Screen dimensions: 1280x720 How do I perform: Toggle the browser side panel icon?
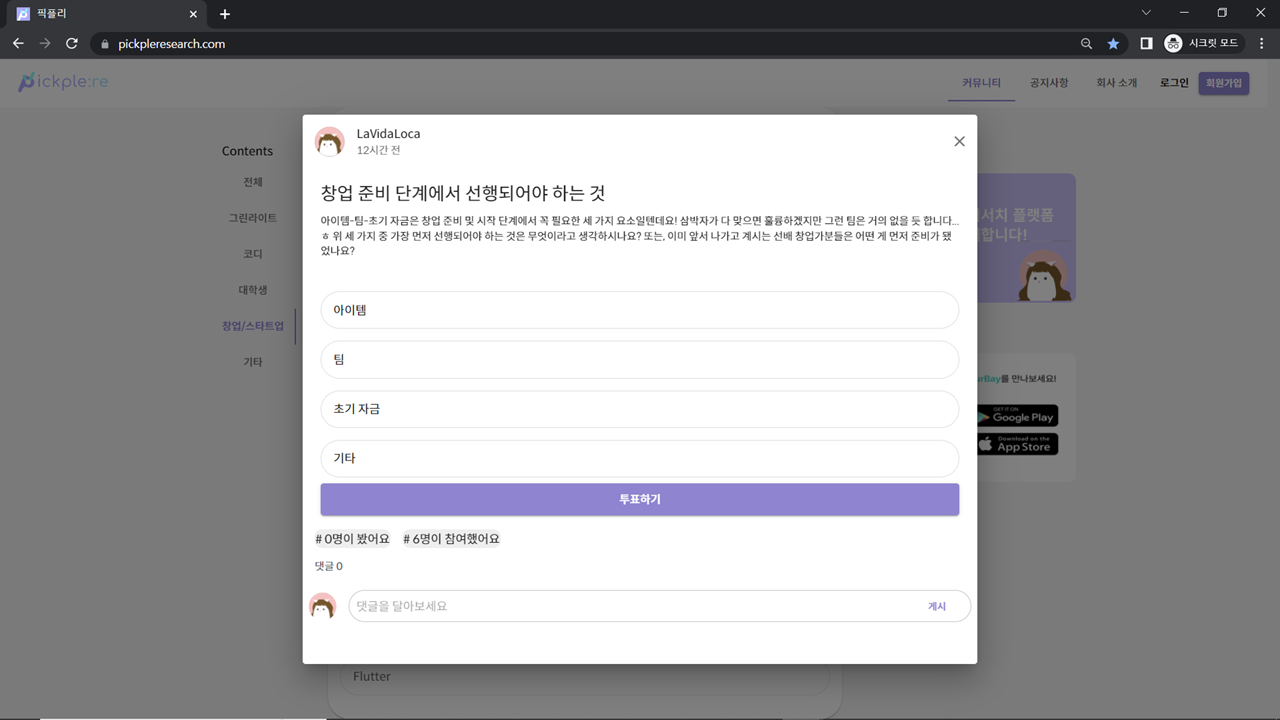(1146, 44)
